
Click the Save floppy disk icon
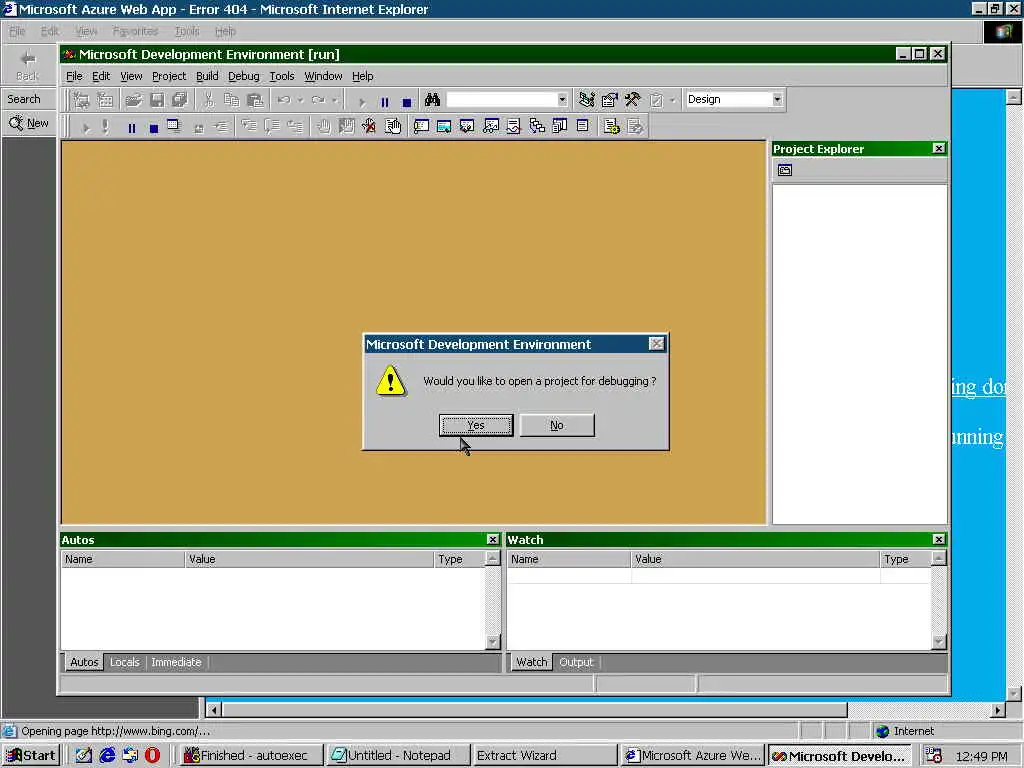click(x=157, y=100)
